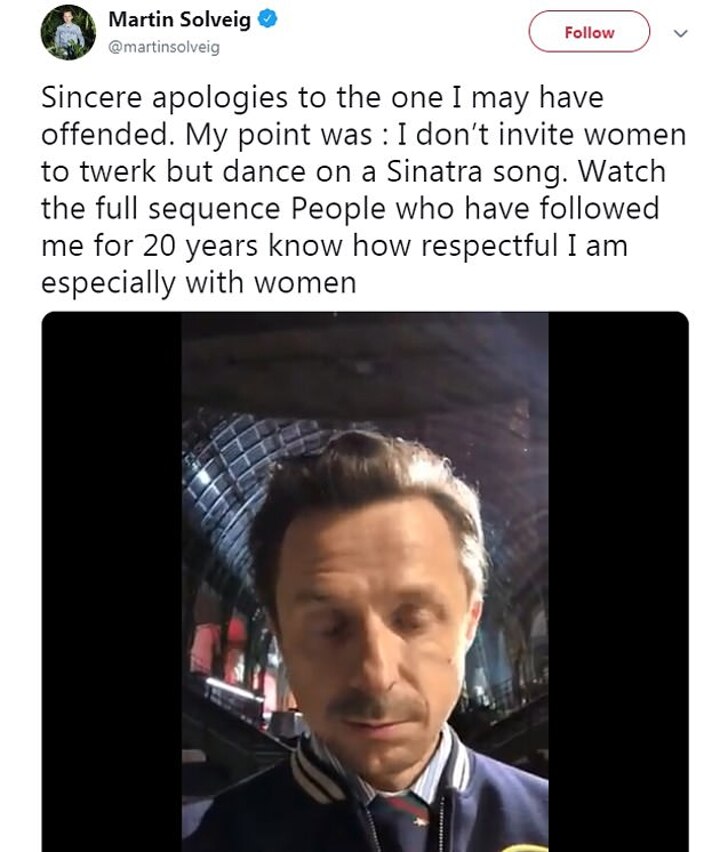Open Martin Solveig's profile avatar

(x=68, y=32)
